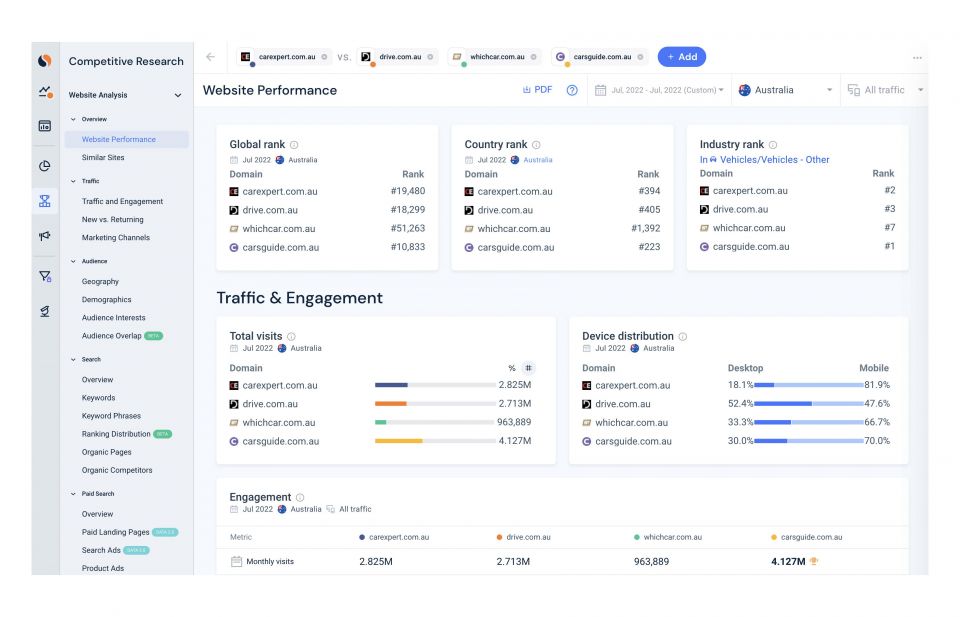Click the back arrow in the top bar
Viewport: 960px width, 617px height.
click(x=210, y=57)
